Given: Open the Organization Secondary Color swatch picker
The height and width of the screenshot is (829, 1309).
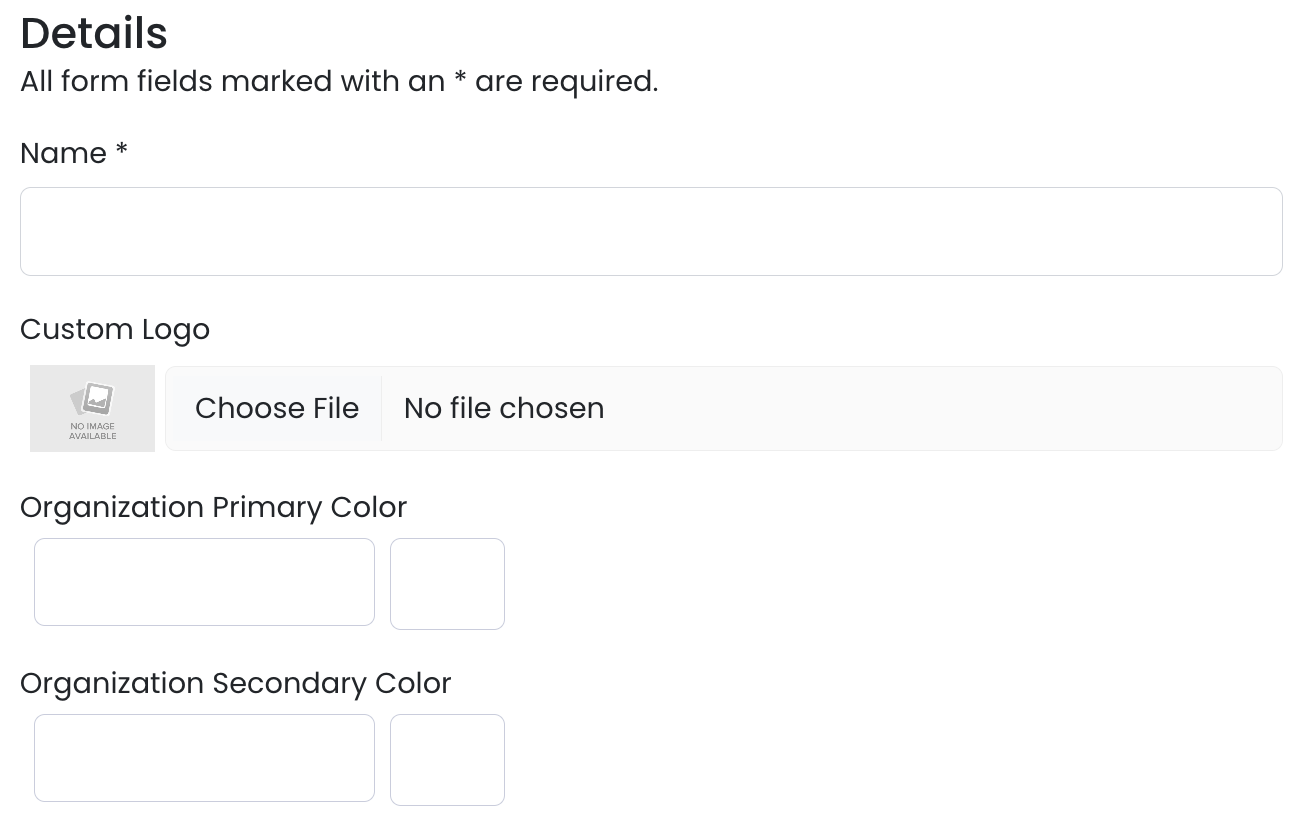Looking at the screenshot, I should (447, 760).
